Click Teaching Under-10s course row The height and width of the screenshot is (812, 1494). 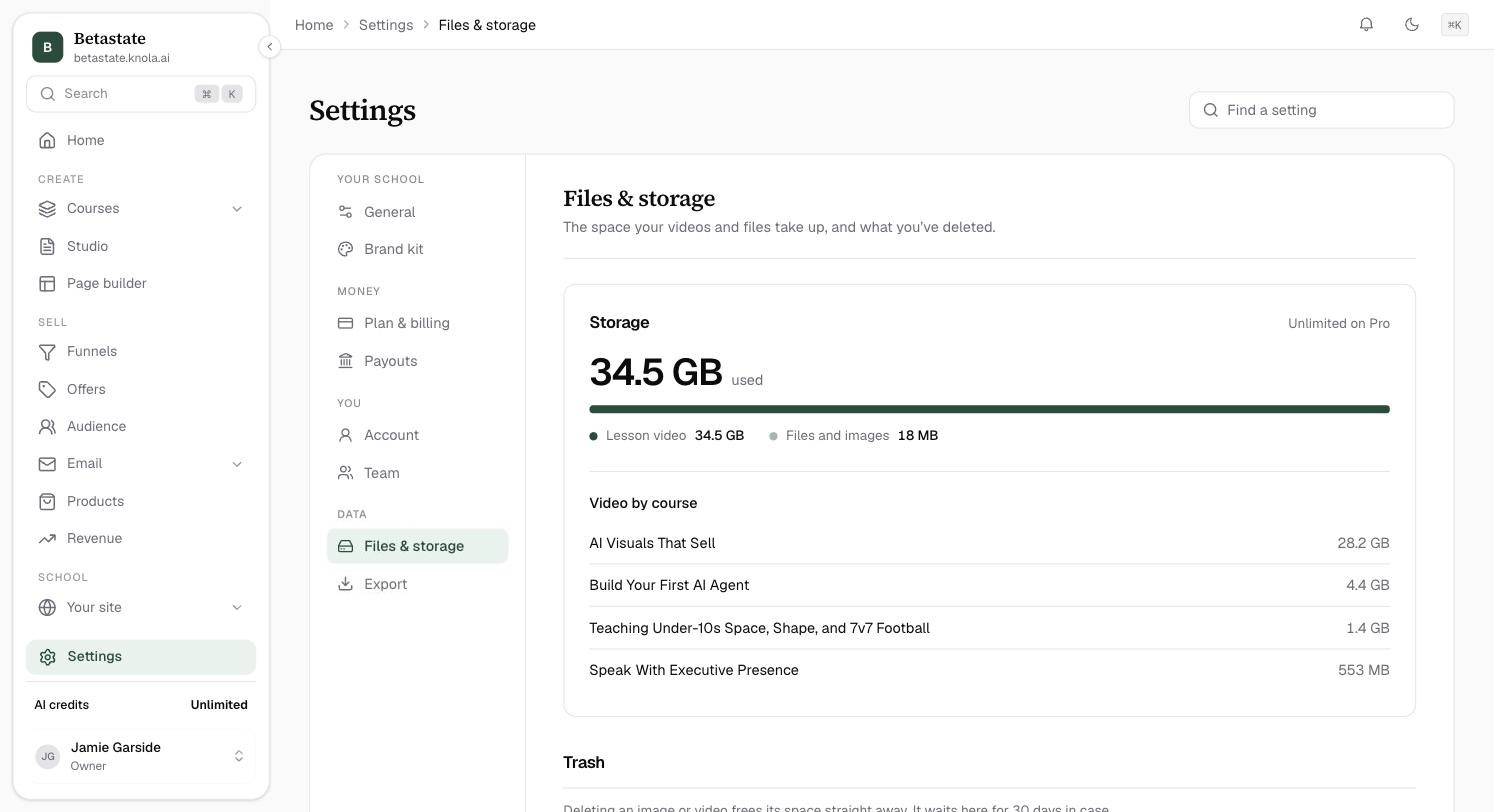(x=989, y=628)
